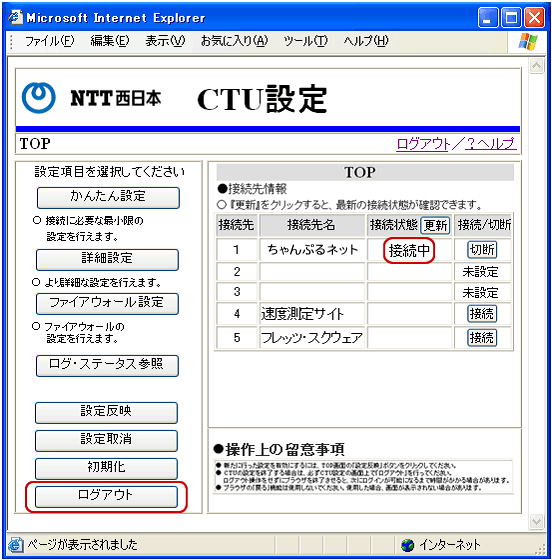Open the お気に入り(A) menu

pos(234,41)
